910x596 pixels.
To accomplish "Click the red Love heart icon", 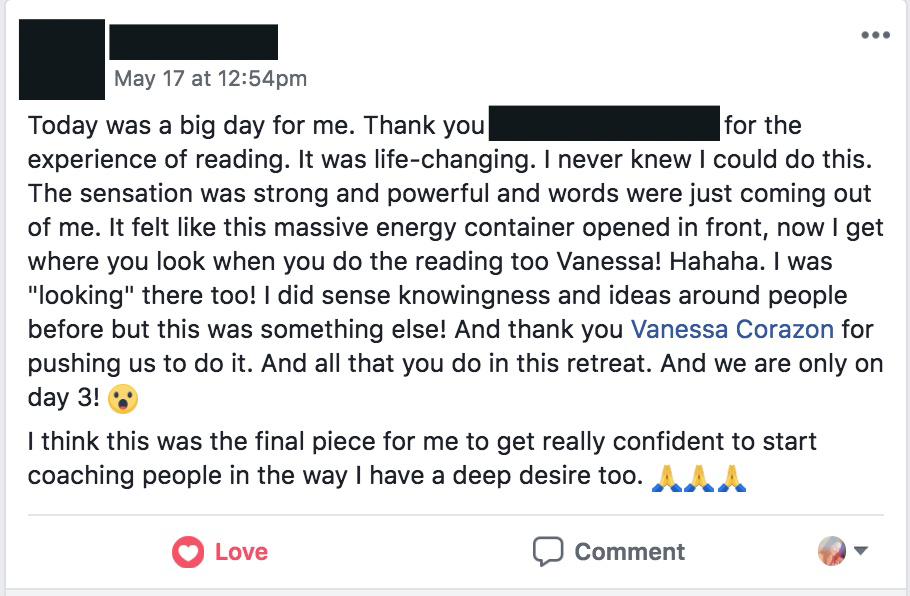I will (188, 552).
